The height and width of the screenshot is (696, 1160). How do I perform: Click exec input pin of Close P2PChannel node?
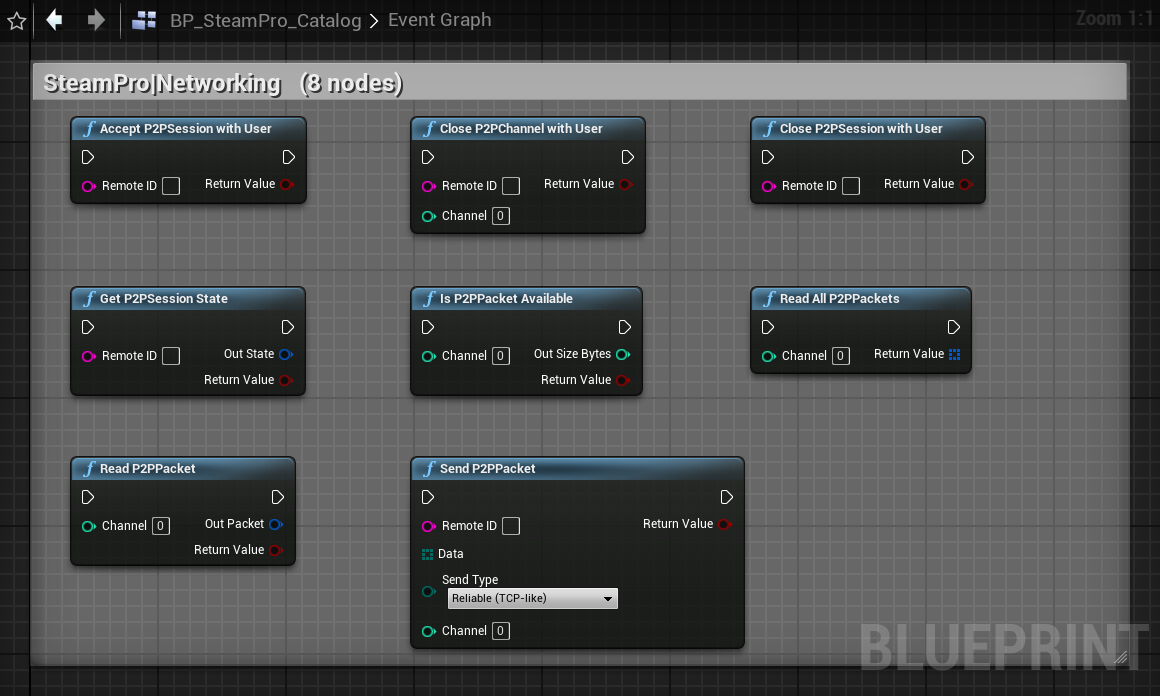coord(428,157)
